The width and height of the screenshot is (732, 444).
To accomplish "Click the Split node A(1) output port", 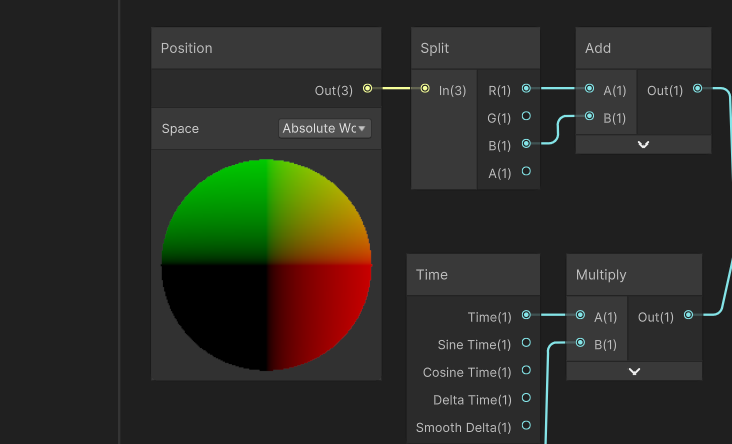I will (x=526, y=172).
